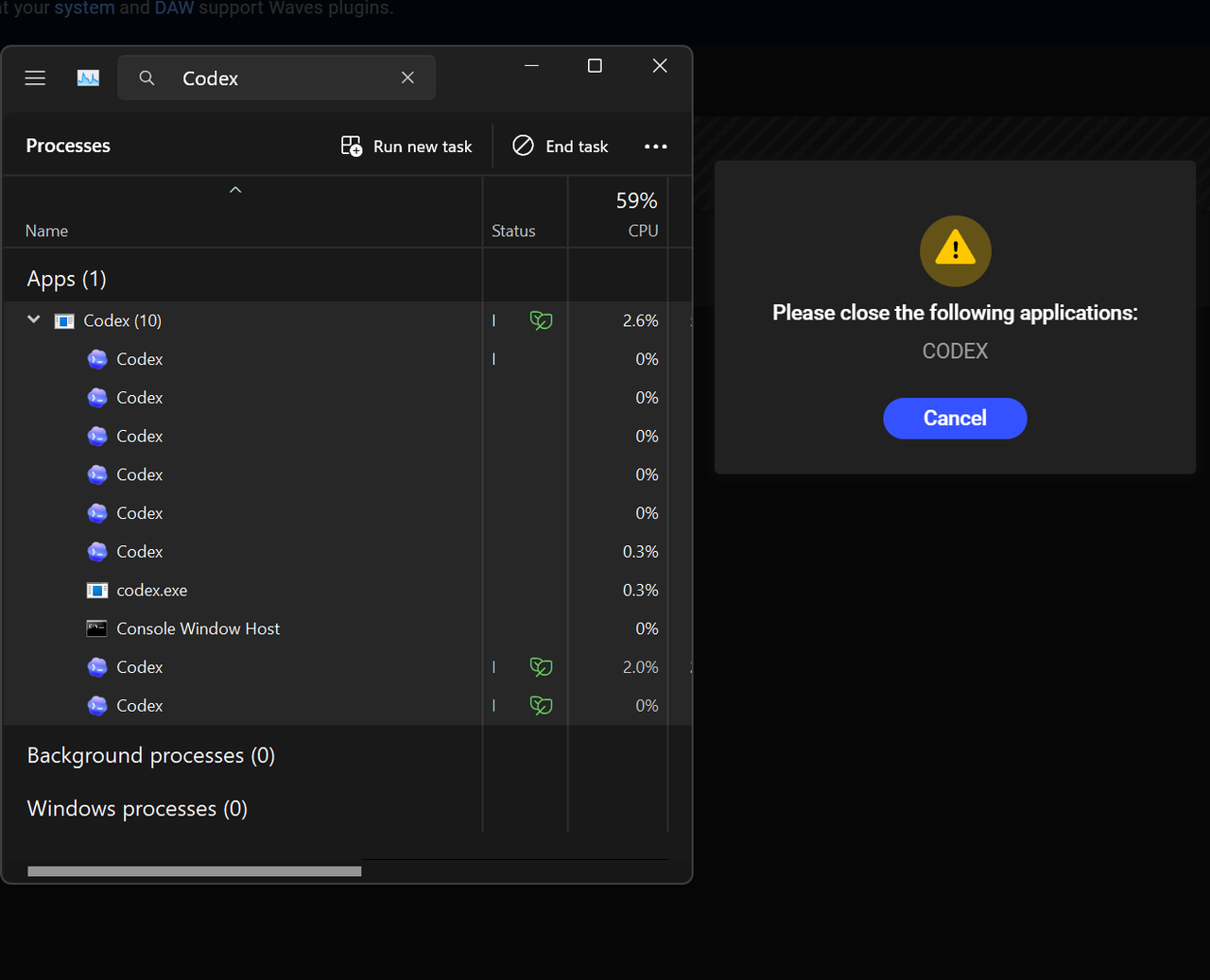Click efficiency leaf on the 2.0% Codex row
1210x980 pixels.
pos(541,667)
